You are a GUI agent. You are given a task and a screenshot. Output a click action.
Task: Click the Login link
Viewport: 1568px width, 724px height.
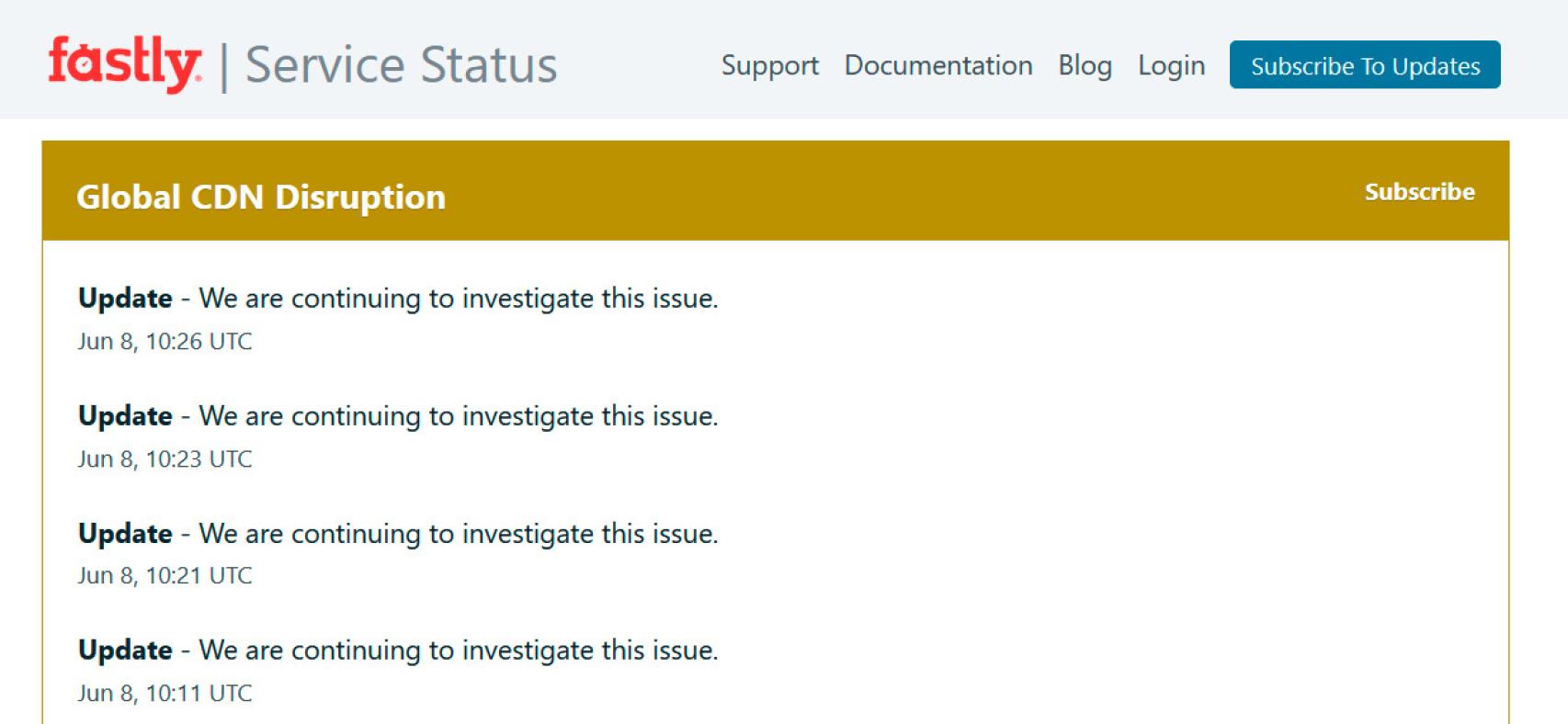click(1171, 66)
